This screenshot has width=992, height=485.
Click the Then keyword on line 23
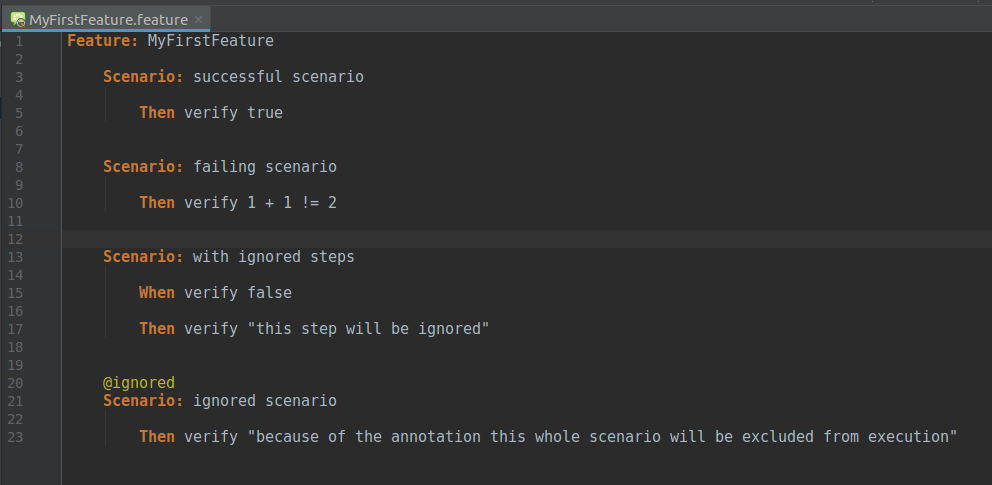point(157,437)
